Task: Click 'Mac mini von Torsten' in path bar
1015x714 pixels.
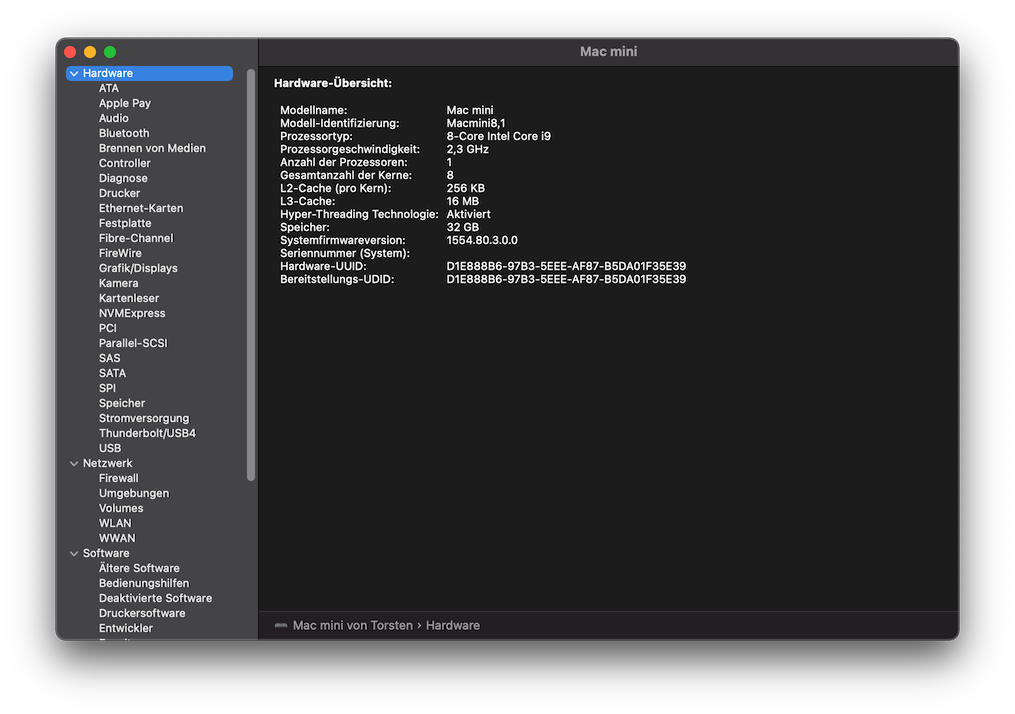Action: 352,626
